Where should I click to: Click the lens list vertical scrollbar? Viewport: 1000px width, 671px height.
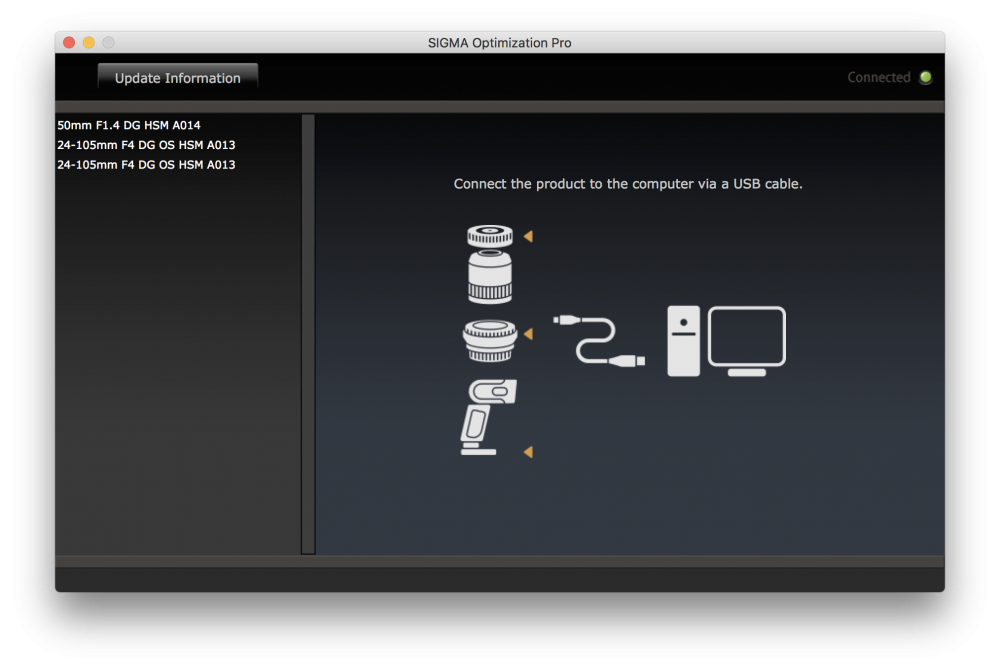click(x=308, y=334)
